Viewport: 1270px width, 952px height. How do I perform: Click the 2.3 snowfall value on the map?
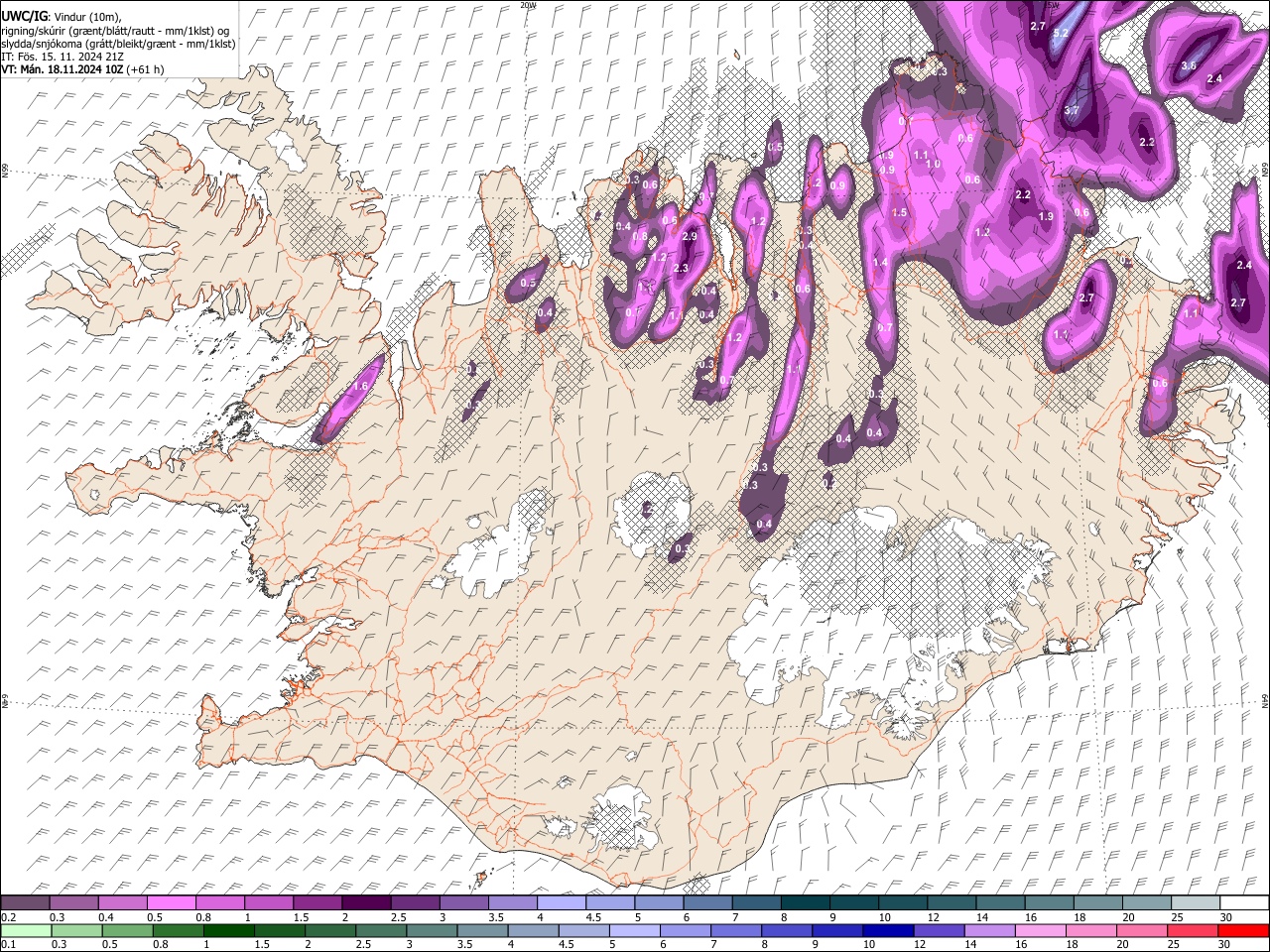pyautogui.click(x=681, y=268)
